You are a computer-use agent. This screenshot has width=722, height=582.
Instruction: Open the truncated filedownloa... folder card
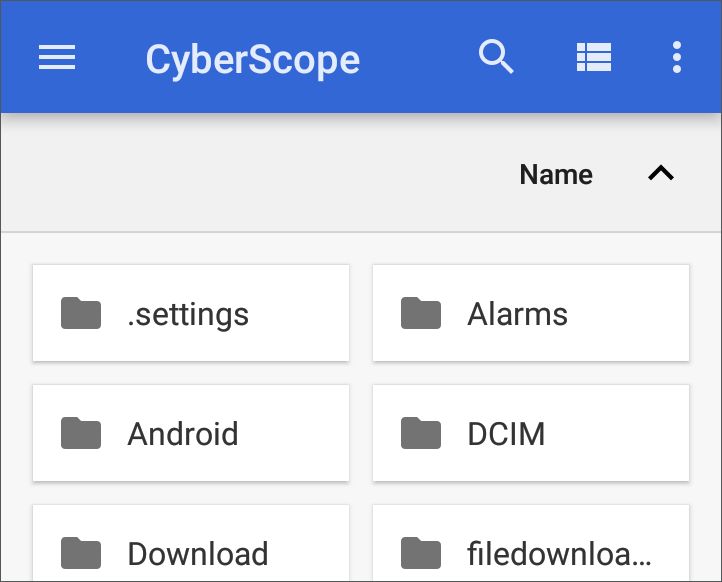coord(531,543)
